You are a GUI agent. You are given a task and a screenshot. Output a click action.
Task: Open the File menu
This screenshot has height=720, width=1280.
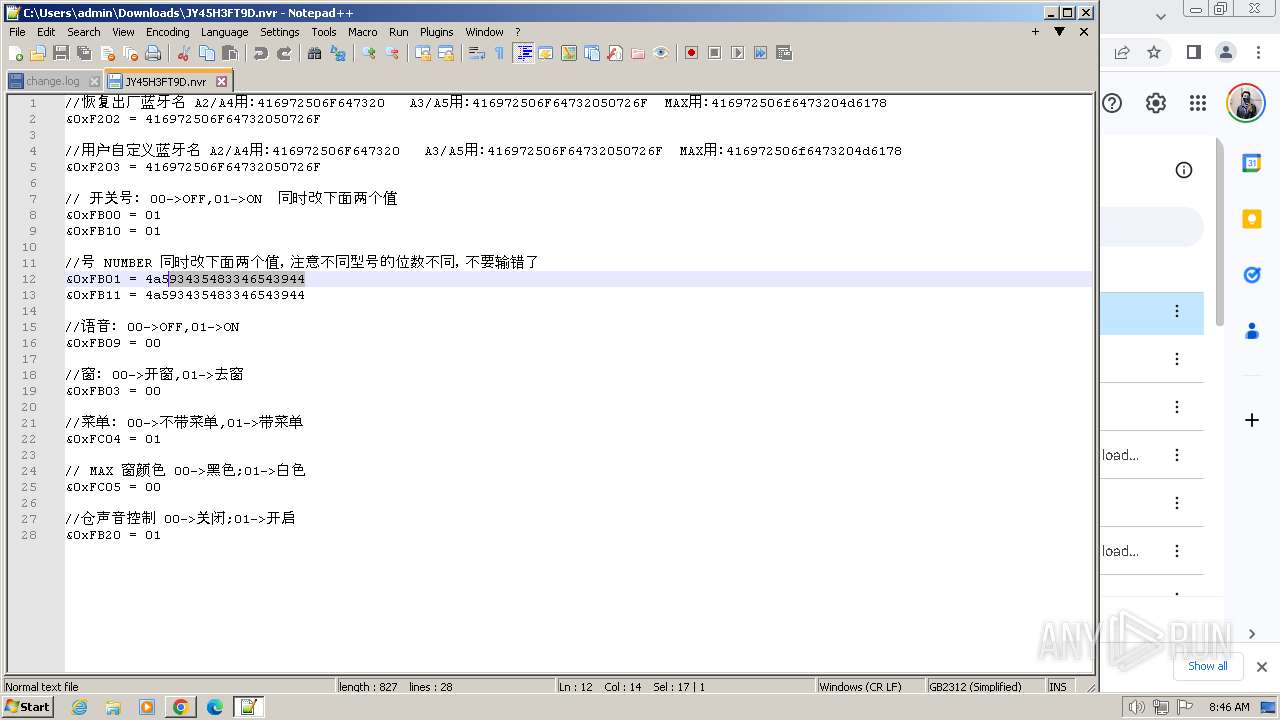17,32
